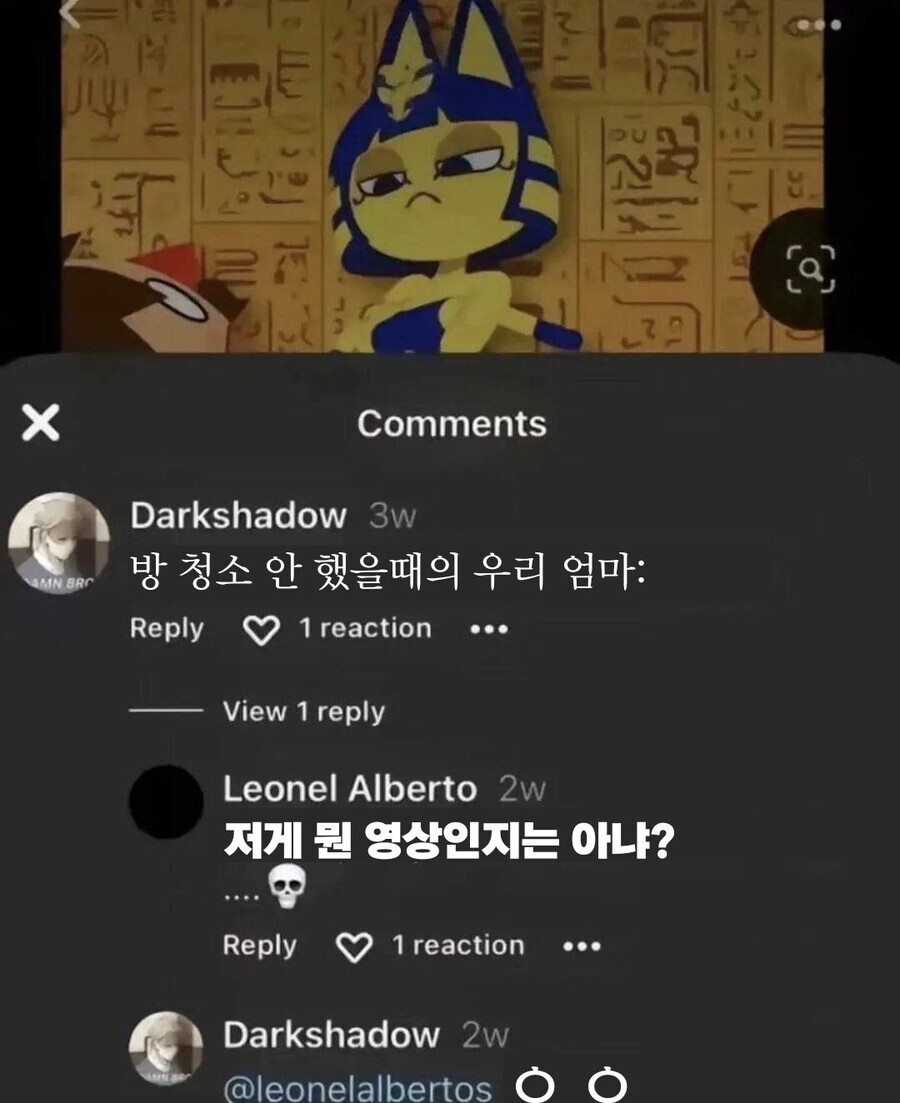Viewport: 900px width, 1103px height.
Task: Close the Comments panel with the X
Action: tap(40, 423)
